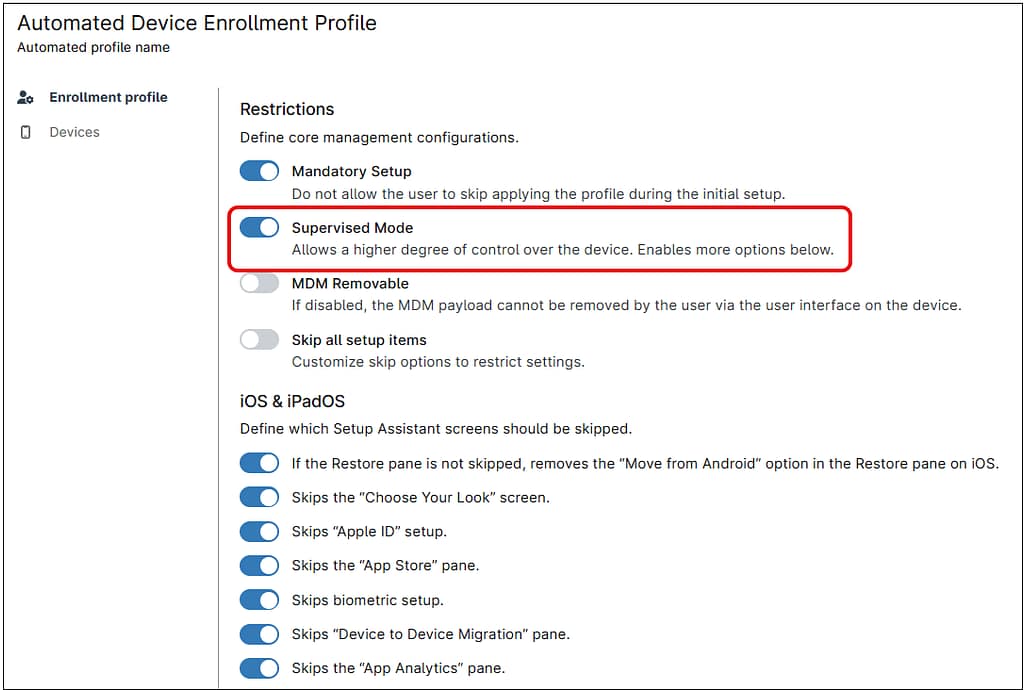Click the Supervised Mode label
This screenshot has width=1024, height=690.
(352, 228)
